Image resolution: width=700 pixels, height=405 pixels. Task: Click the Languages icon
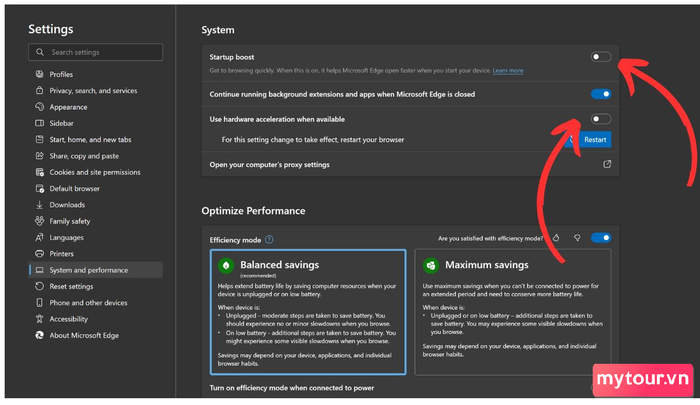click(39, 237)
